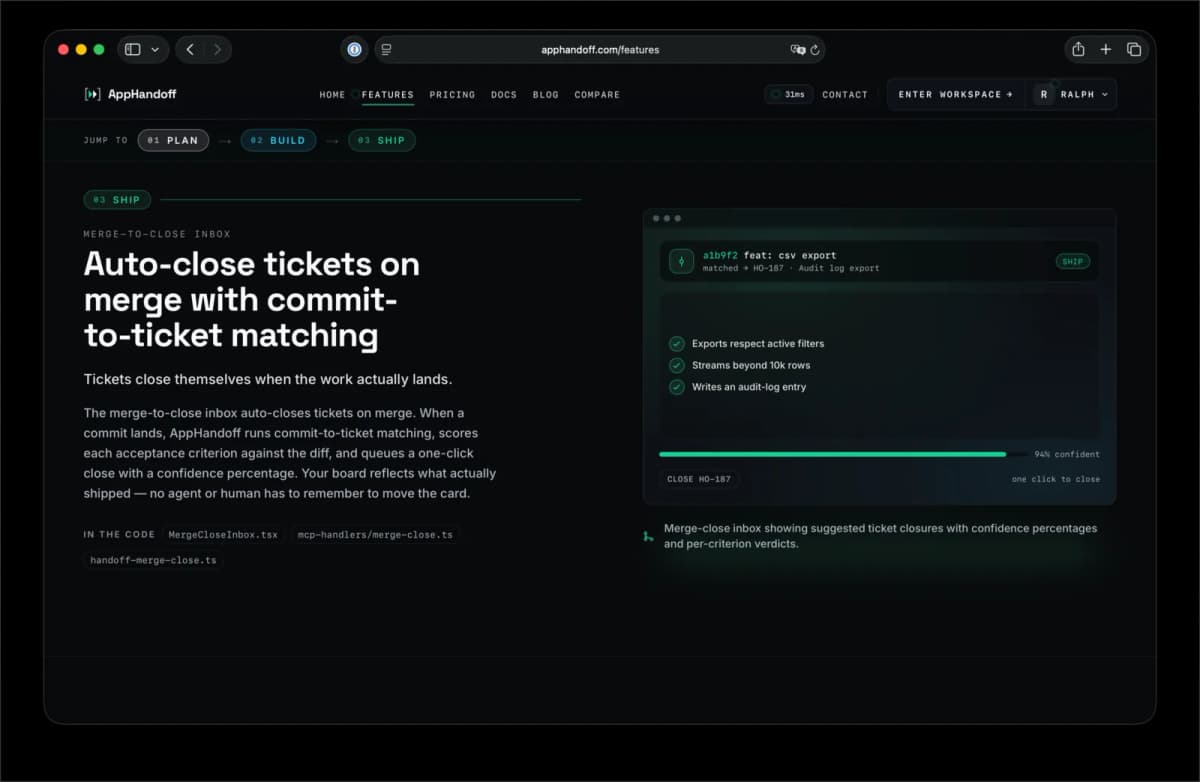Show the tab overview icon
This screenshot has width=1200, height=782.
(x=1134, y=49)
